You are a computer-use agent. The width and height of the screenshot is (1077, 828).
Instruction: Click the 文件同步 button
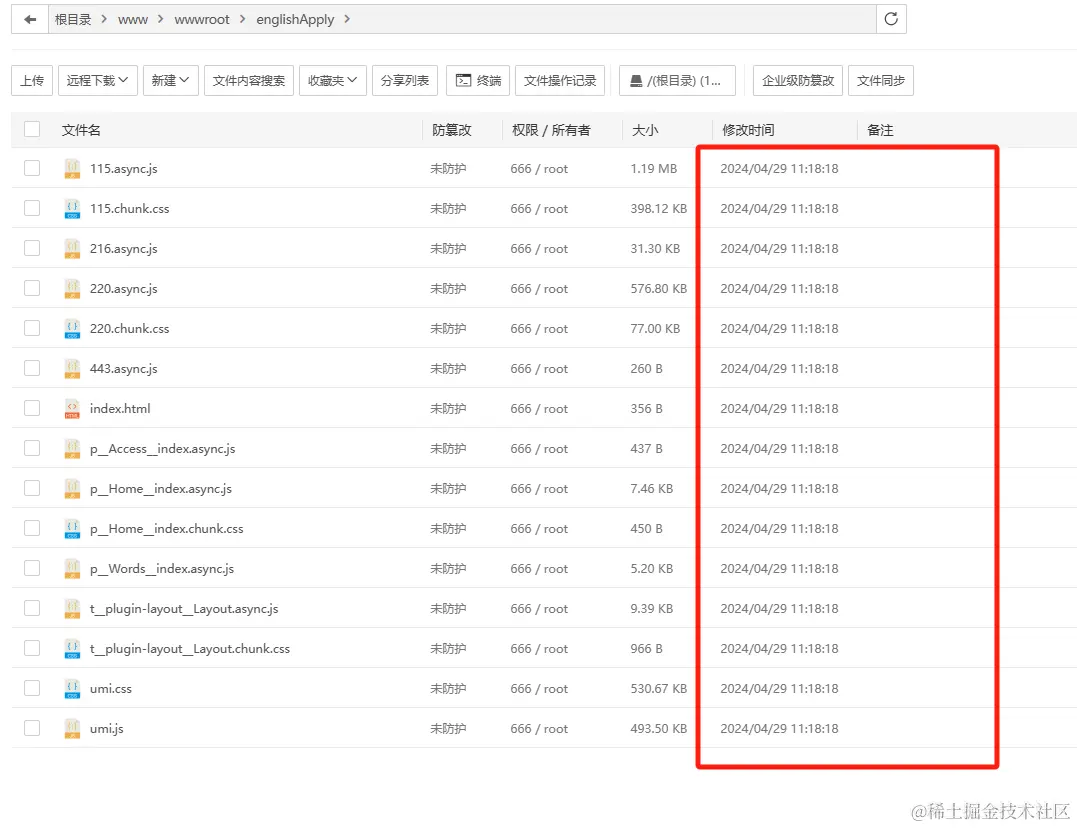point(881,80)
